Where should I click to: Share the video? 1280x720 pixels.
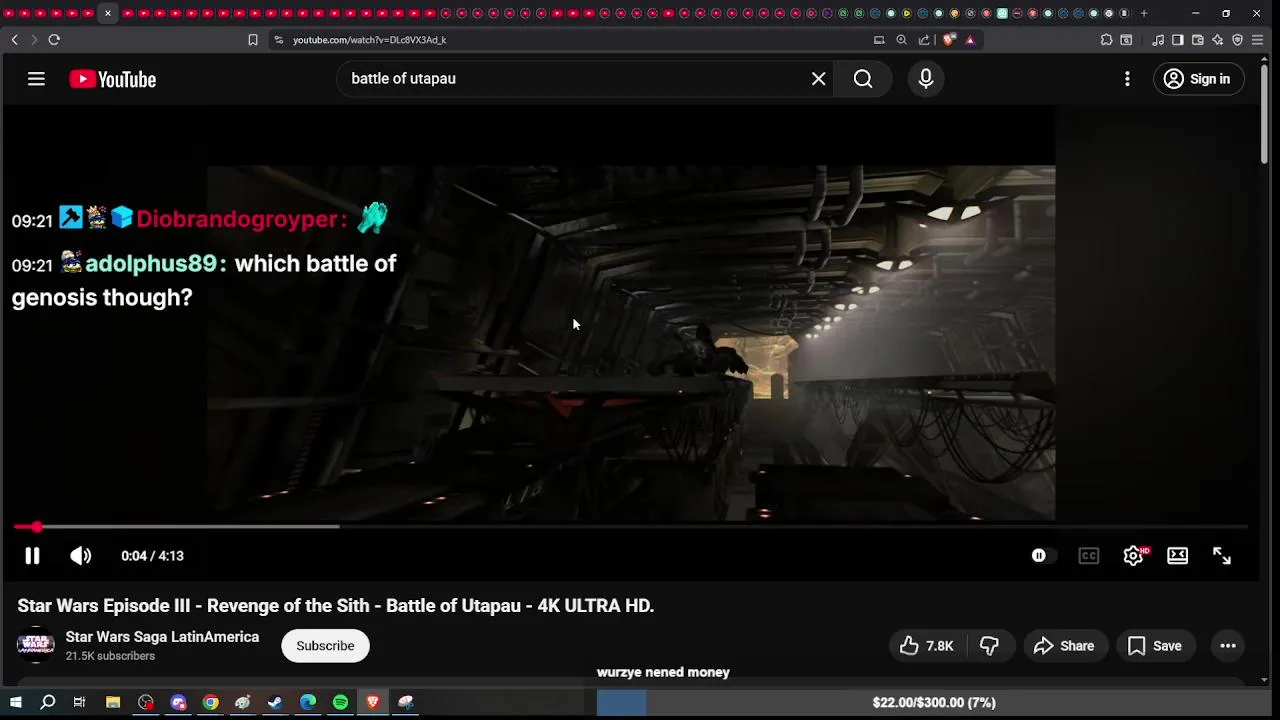tap(1064, 646)
